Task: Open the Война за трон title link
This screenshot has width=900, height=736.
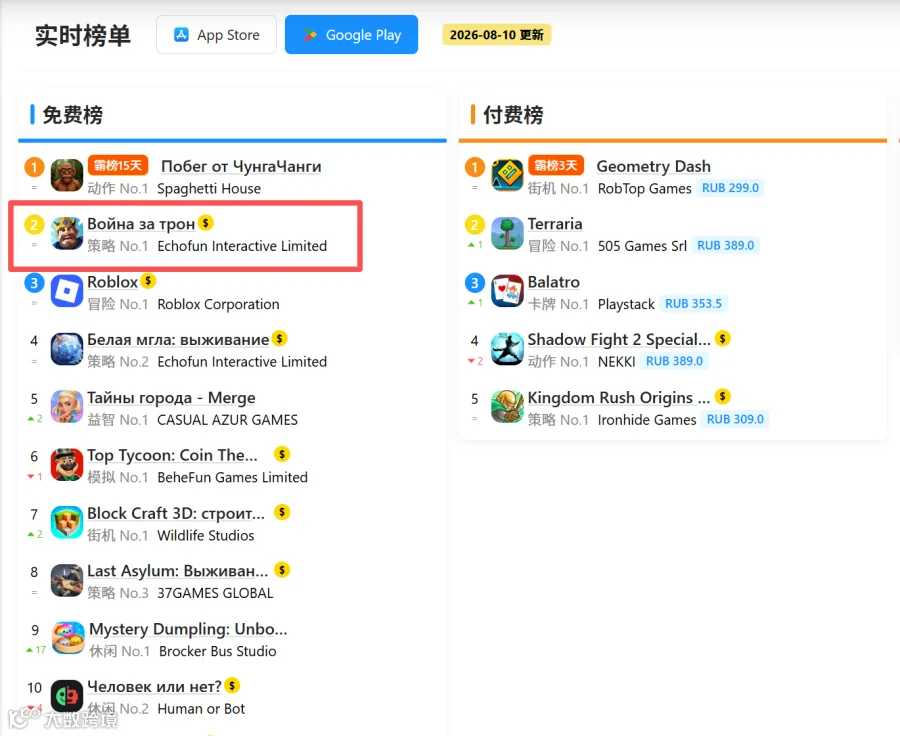Action: 141,224
